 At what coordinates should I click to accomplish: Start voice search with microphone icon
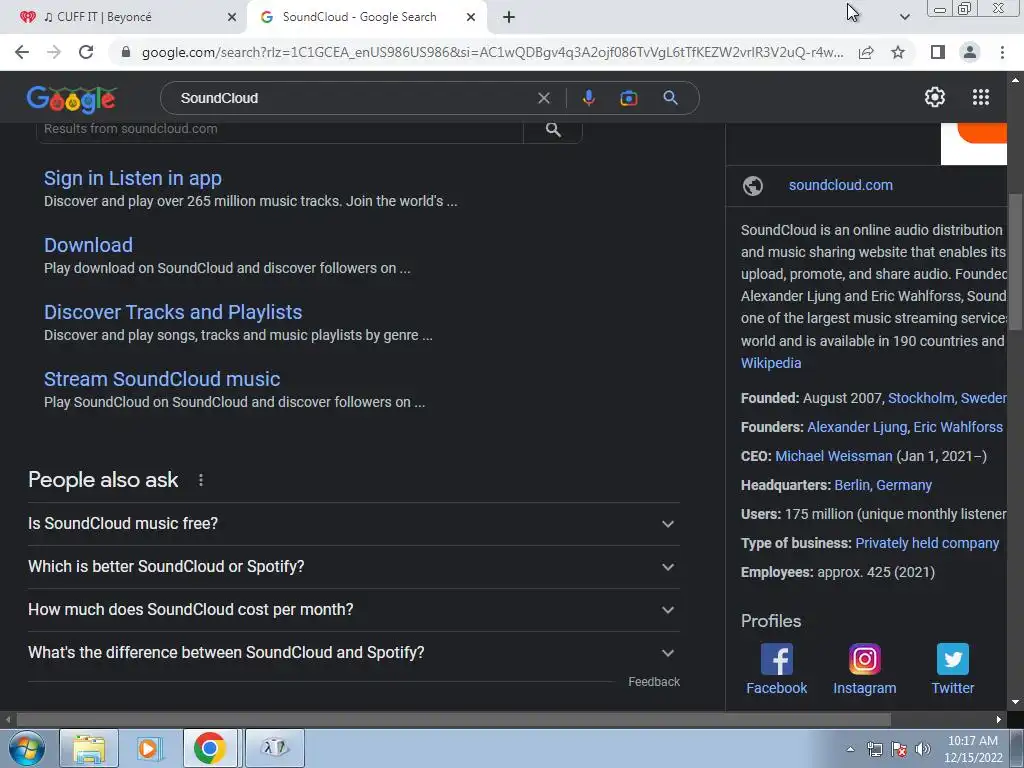coord(588,98)
